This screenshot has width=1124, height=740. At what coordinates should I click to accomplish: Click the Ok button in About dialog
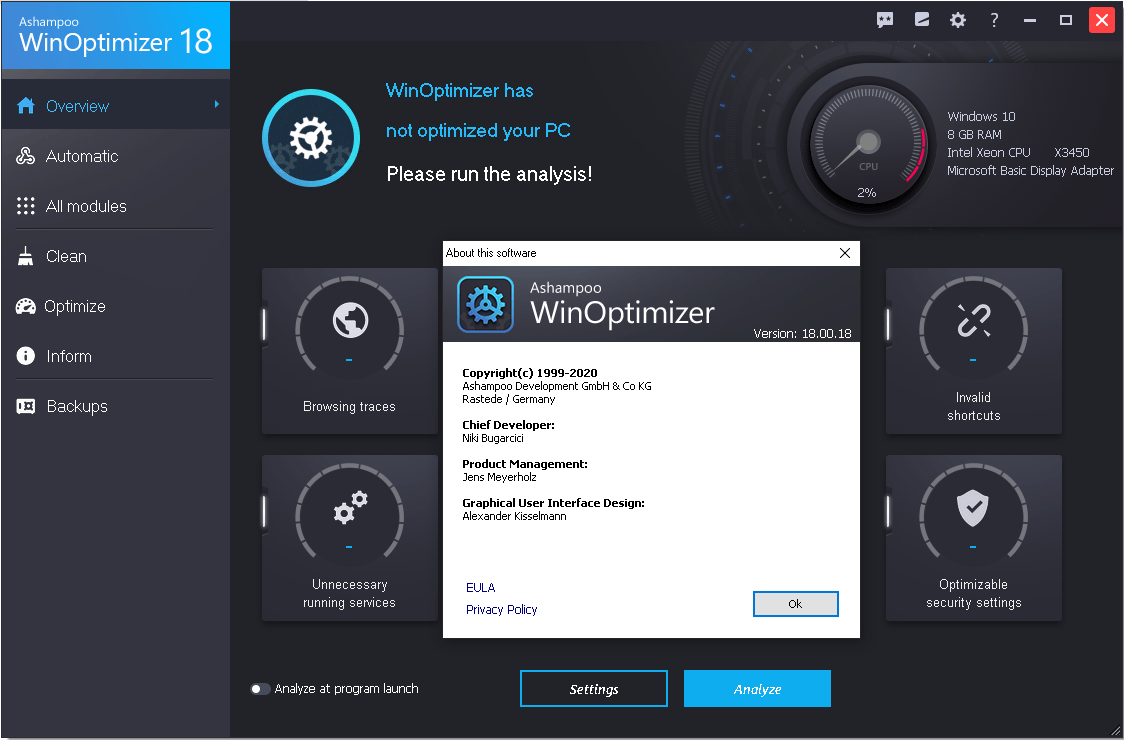796,604
